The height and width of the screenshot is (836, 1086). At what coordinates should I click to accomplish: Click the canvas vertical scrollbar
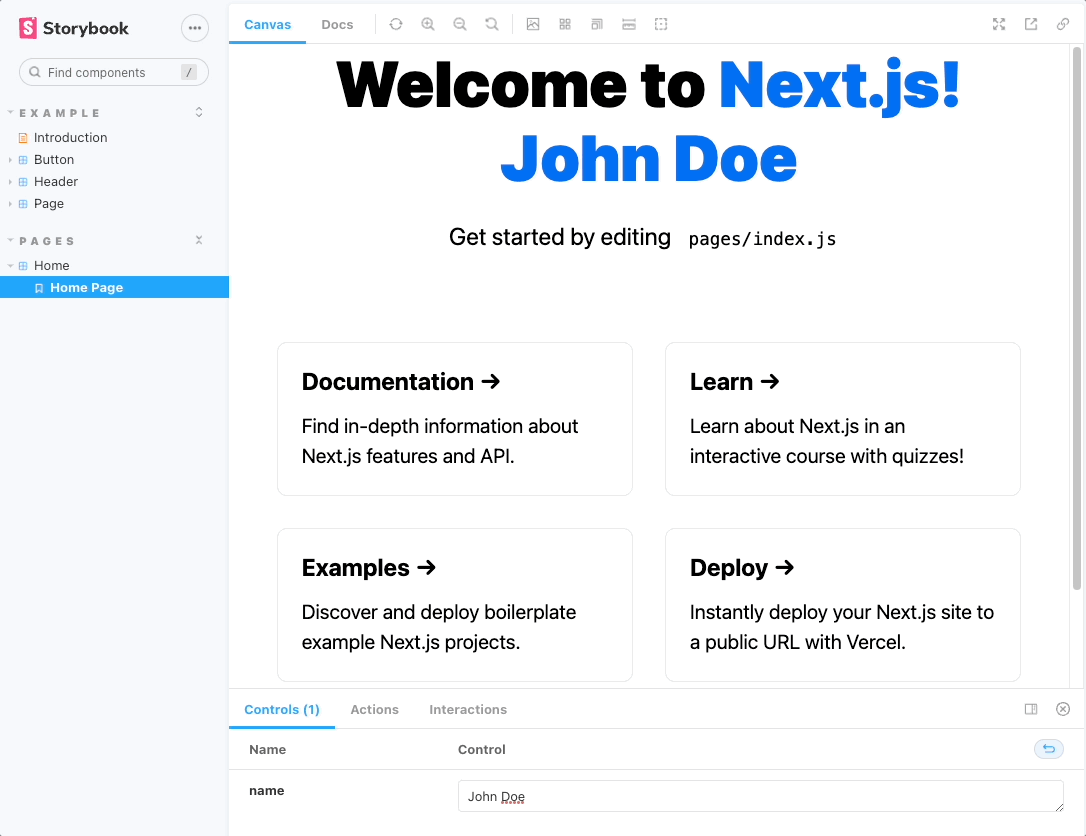(x=1076, y=319)
